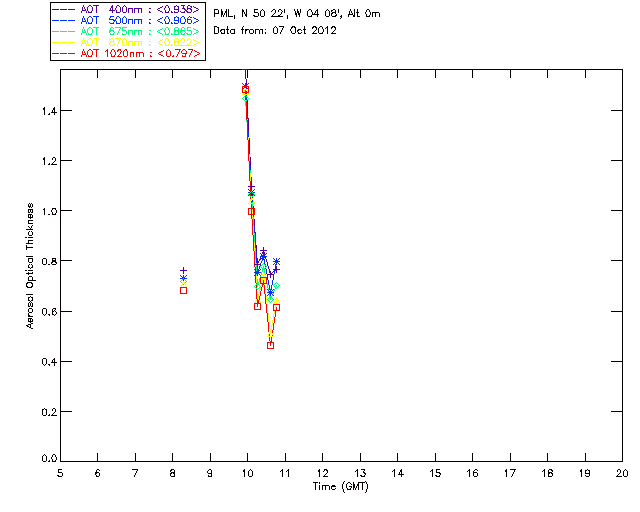
Task: Click the hour 6 x-axis label
Action: [x=98, y=473]
